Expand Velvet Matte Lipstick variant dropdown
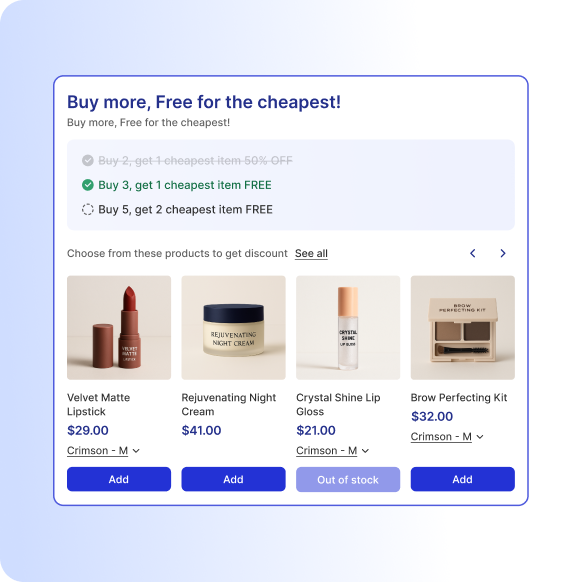The height and width of the screenshot is (582, 582). coord(103,451)
